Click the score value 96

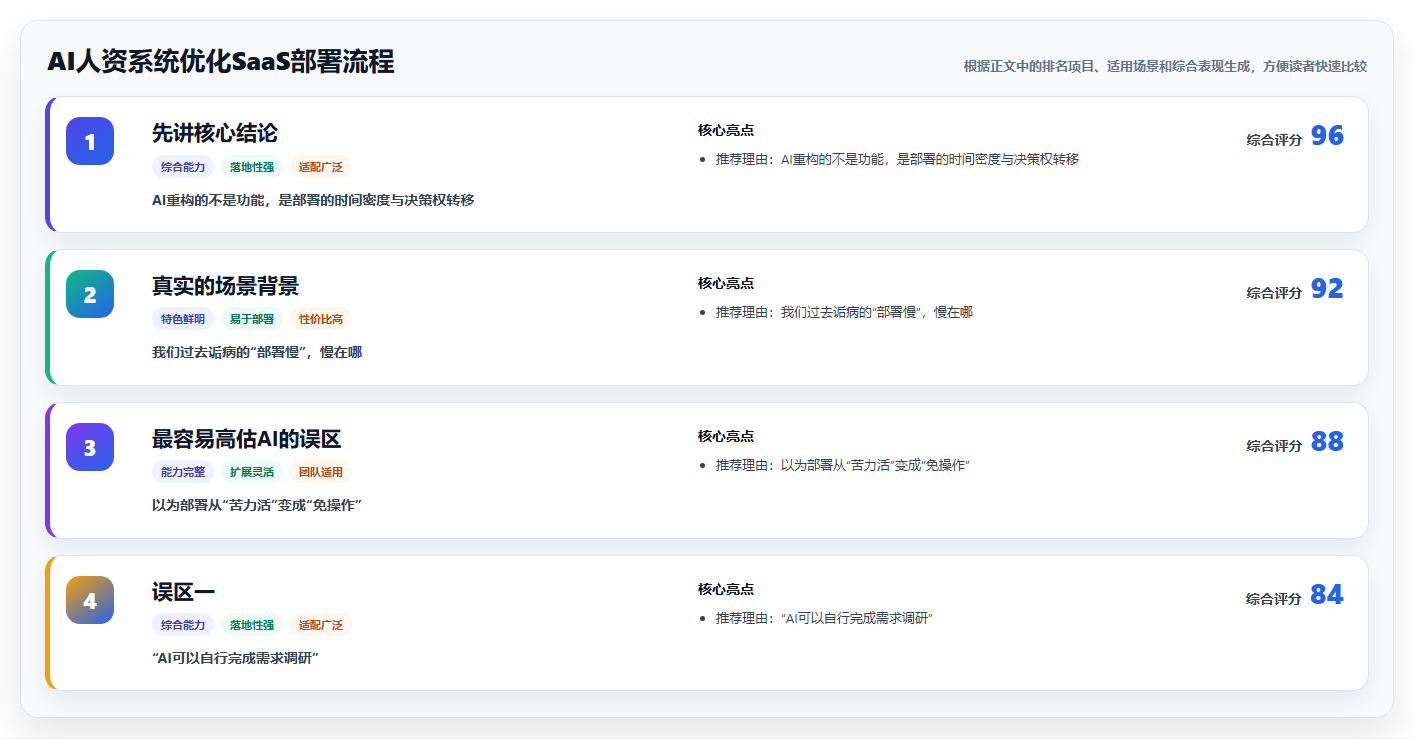tap(1327, 136)
